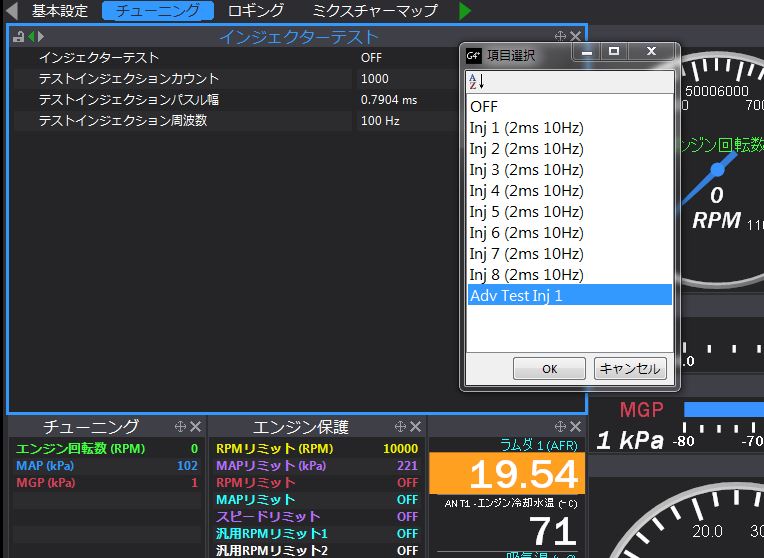Viewport: 764px width, 558px height.
Task: Click テストインジェクションパスル幅 row
Action: tap(183, 99)
